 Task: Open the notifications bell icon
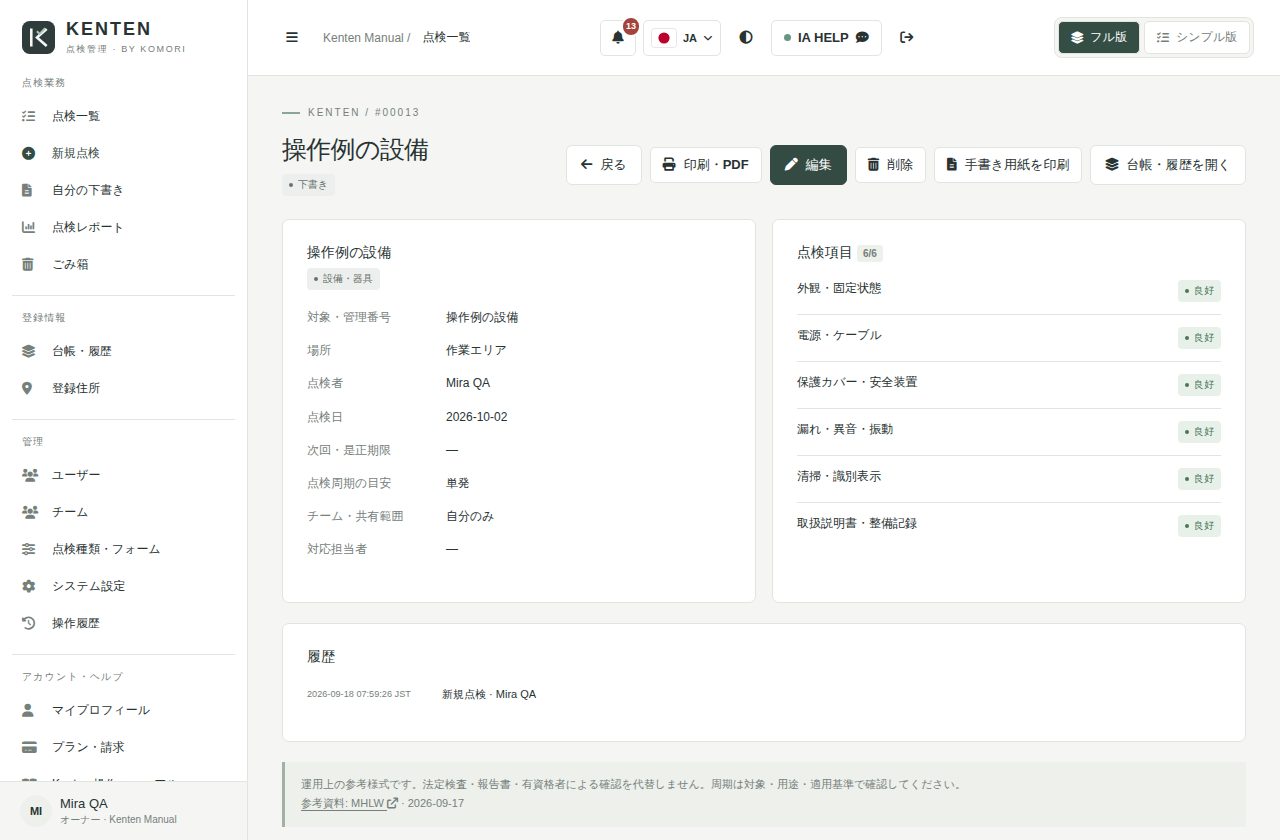pyautogui.click(x=618, y=38)
